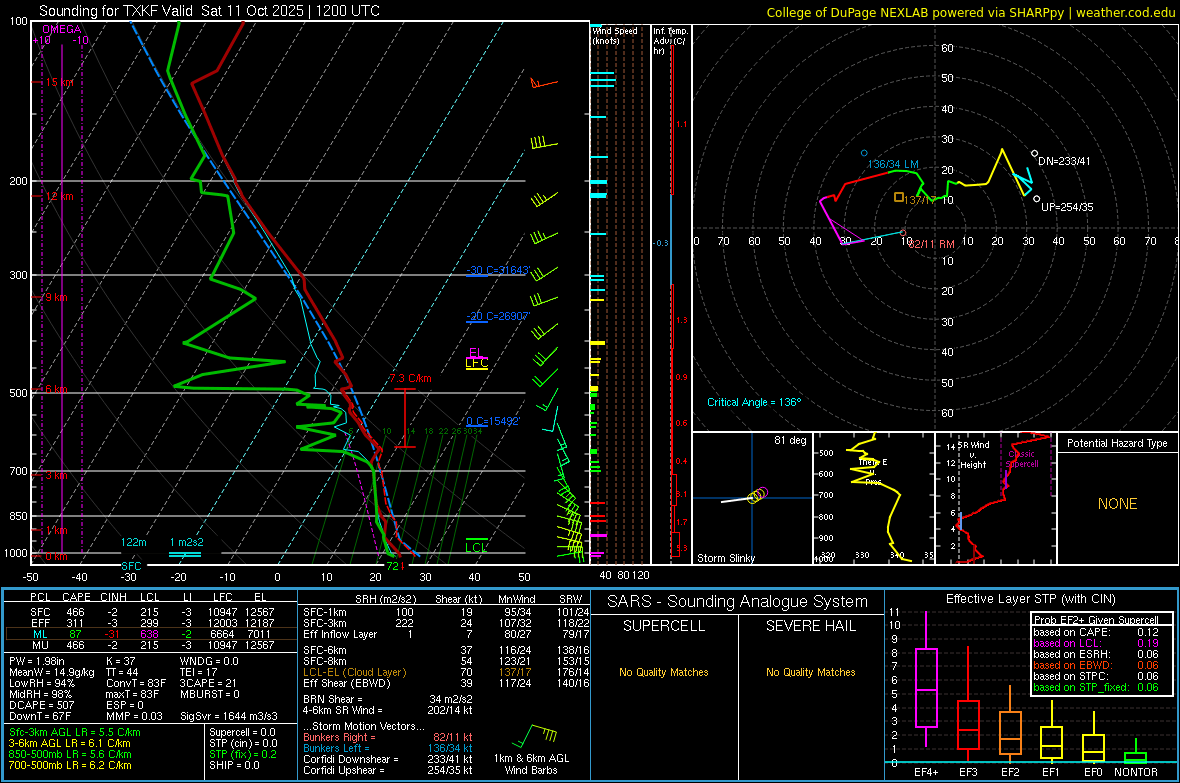Click the Wind Speed (knots) panel header
This screenshot has height=783, width=1180.
[615, 35]
